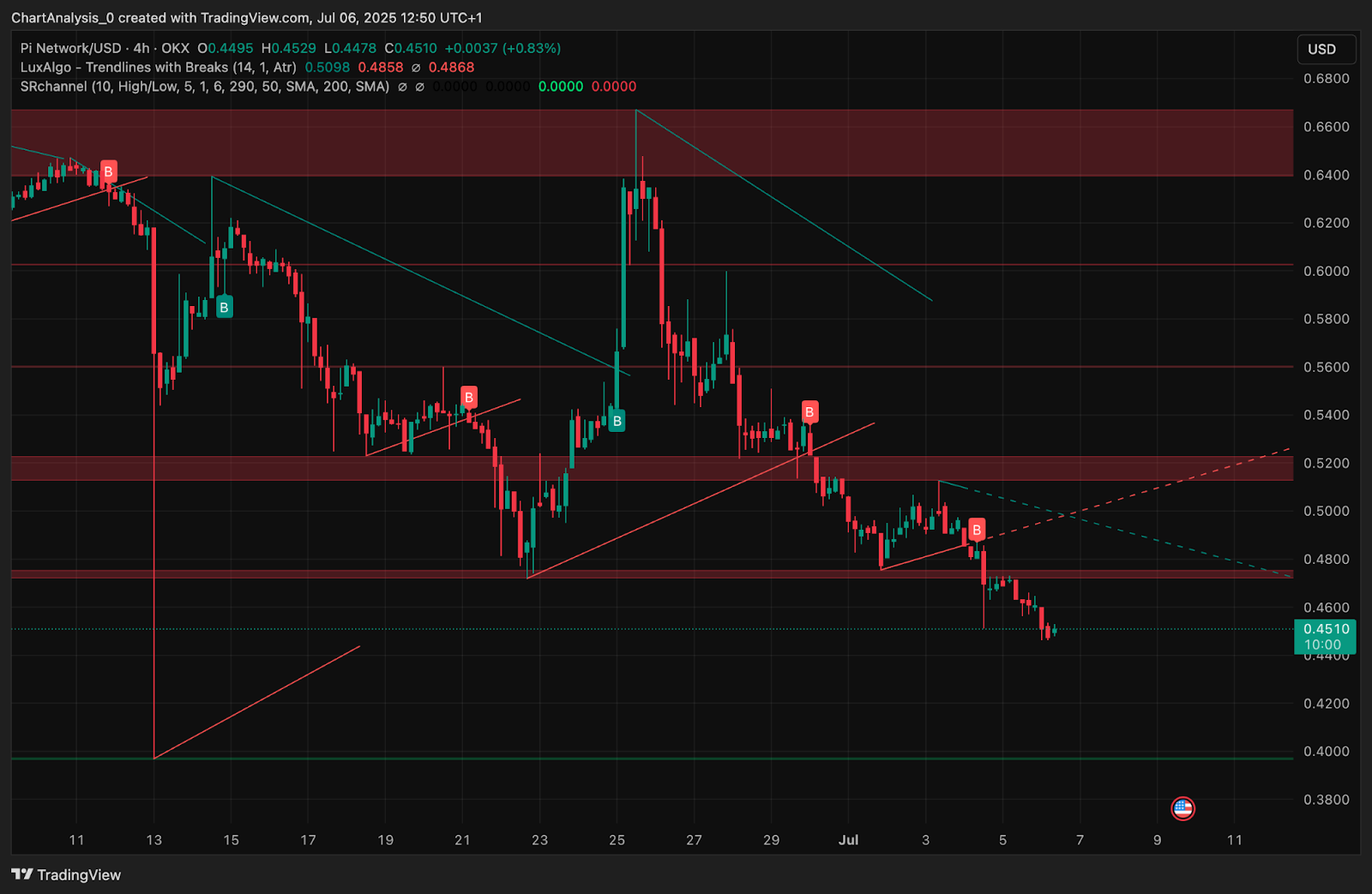Click the 25 date on time axis

pyautogui.click(x=617, y=840)
